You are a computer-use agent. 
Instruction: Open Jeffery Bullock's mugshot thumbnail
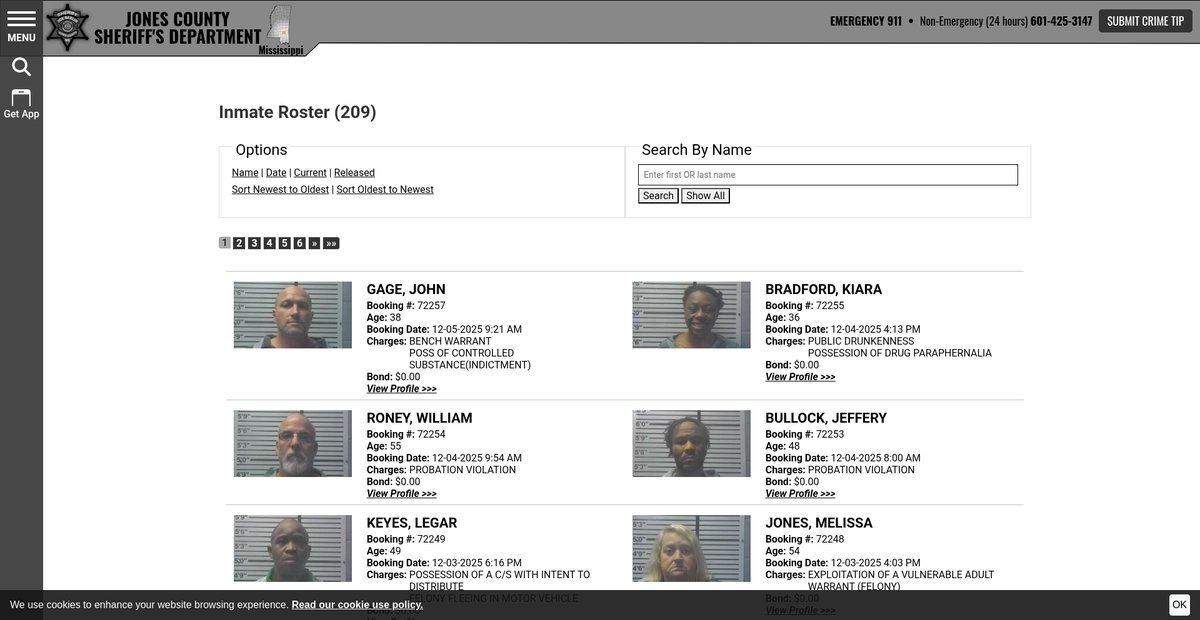pyautogui.click(x=691, y=443)
